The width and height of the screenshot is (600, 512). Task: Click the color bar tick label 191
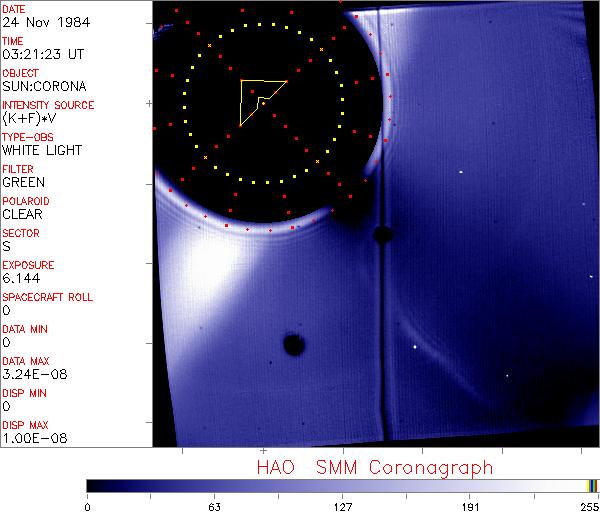coord(470,506)
